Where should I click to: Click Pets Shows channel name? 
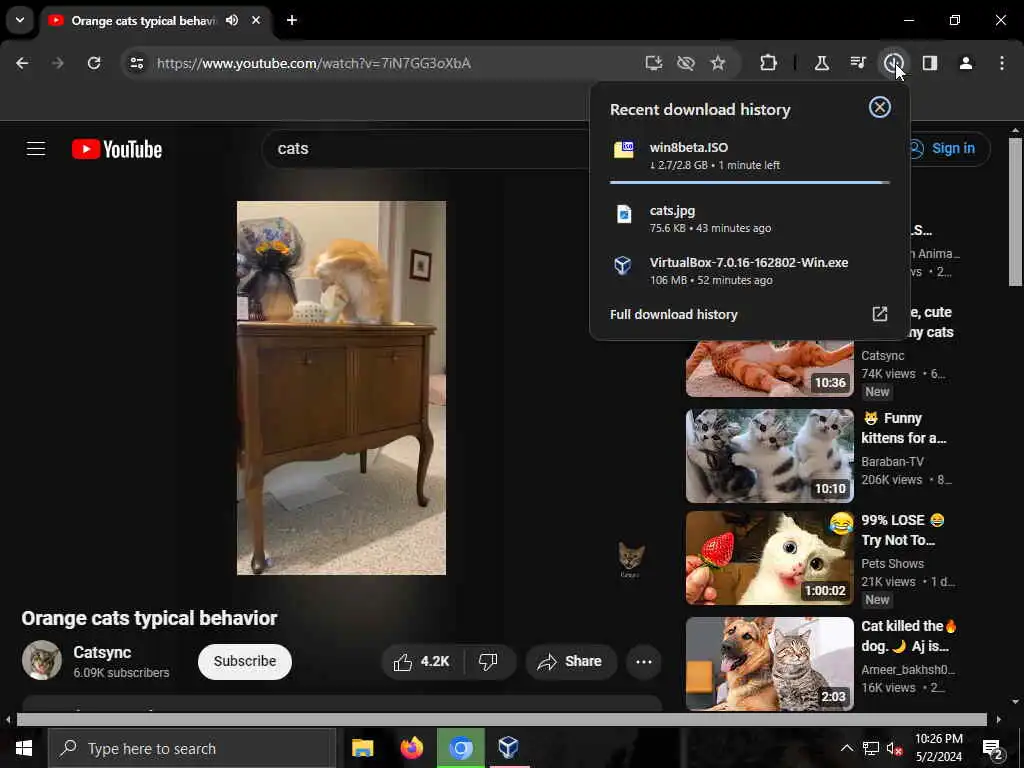click(892, 564)
